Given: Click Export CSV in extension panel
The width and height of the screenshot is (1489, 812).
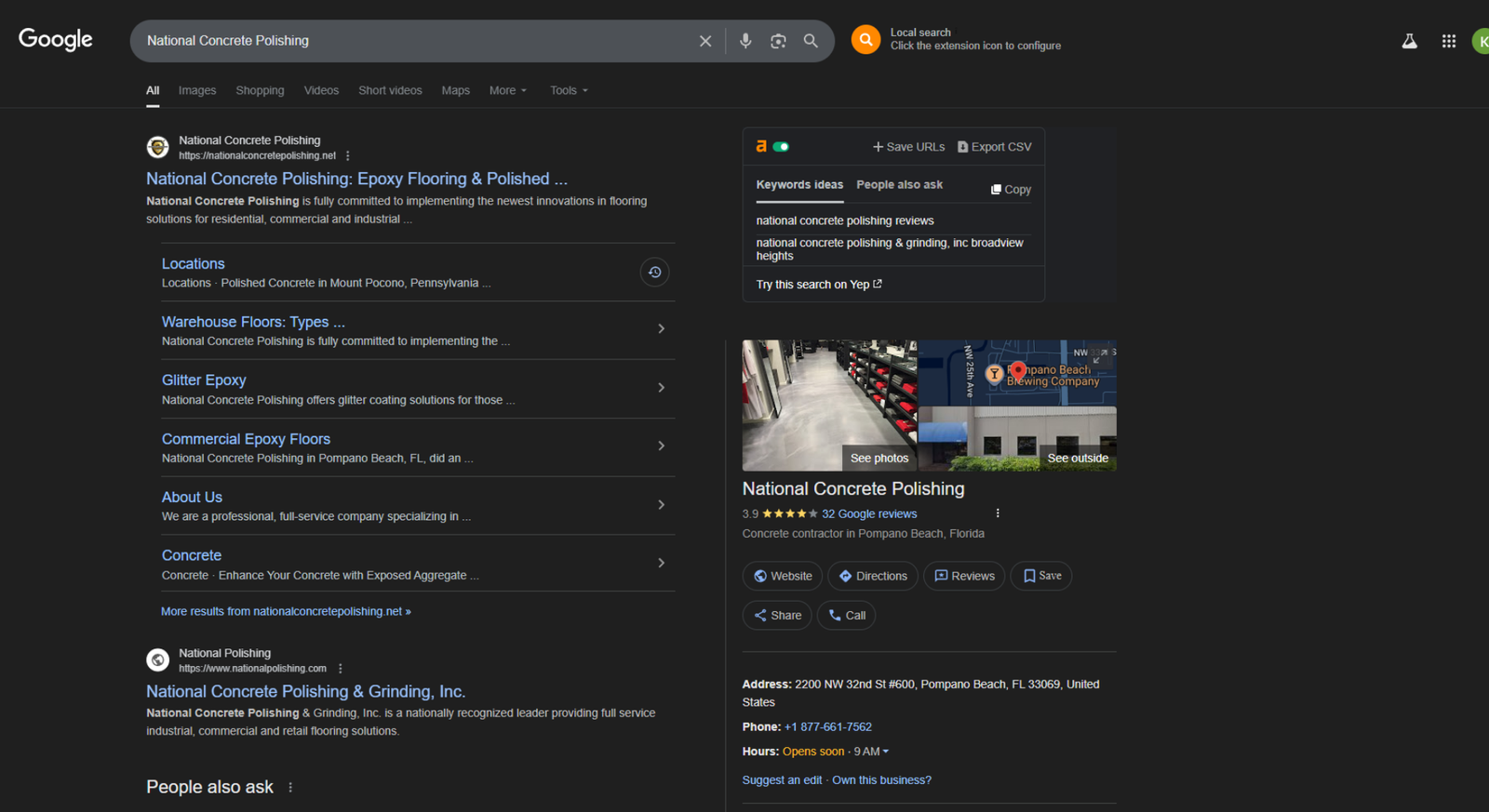Looking at the screenshot, I should (994, 147).
